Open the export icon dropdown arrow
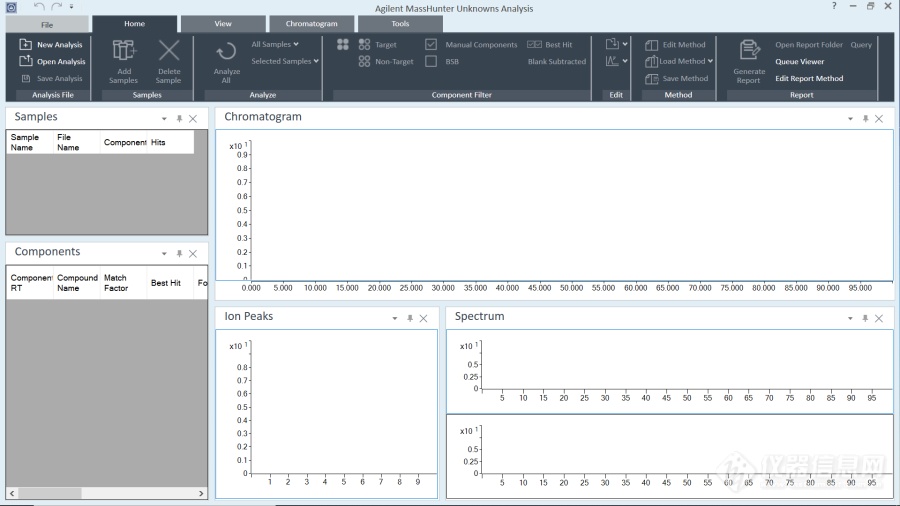This screenshot has height=506, width=900. tap(625, 44)
